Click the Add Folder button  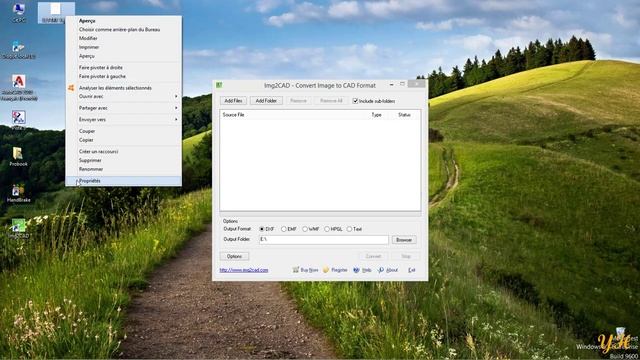click(266, 100)
